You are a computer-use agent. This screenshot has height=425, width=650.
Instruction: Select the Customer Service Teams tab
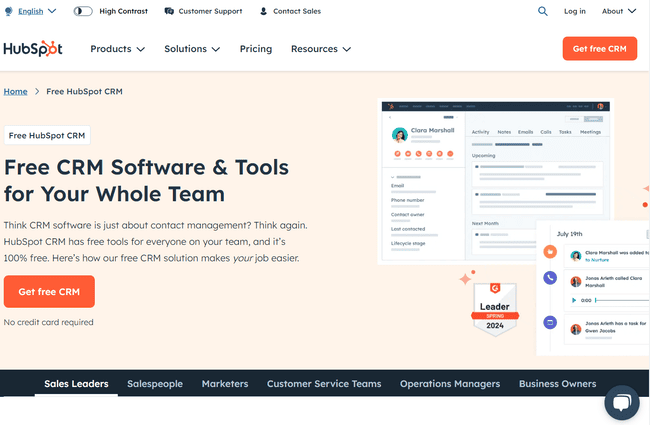[324, 384]
